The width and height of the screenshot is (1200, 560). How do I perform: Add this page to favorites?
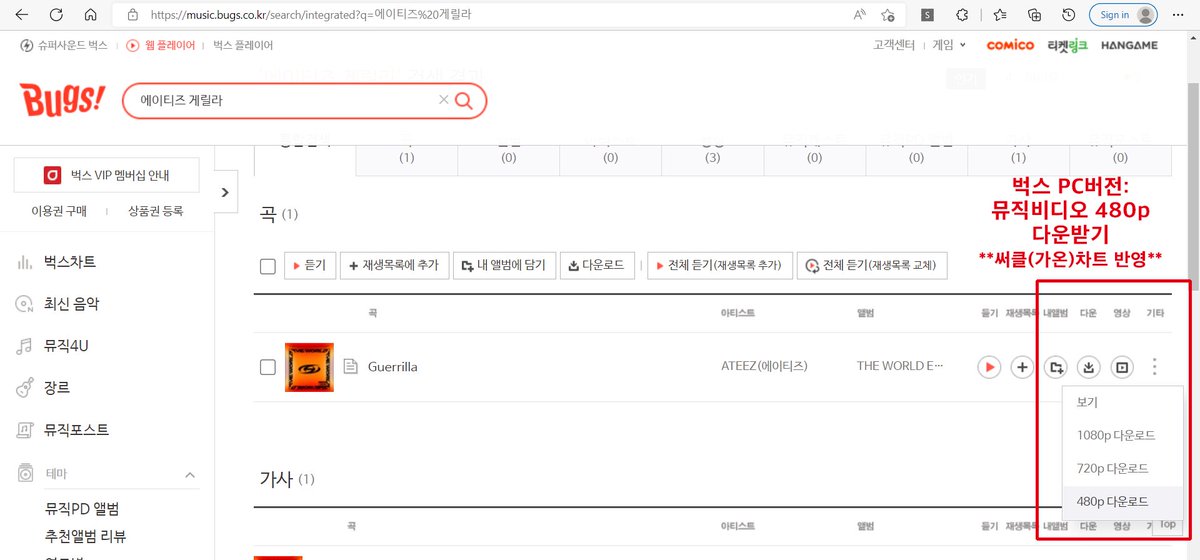coord(887,15)
